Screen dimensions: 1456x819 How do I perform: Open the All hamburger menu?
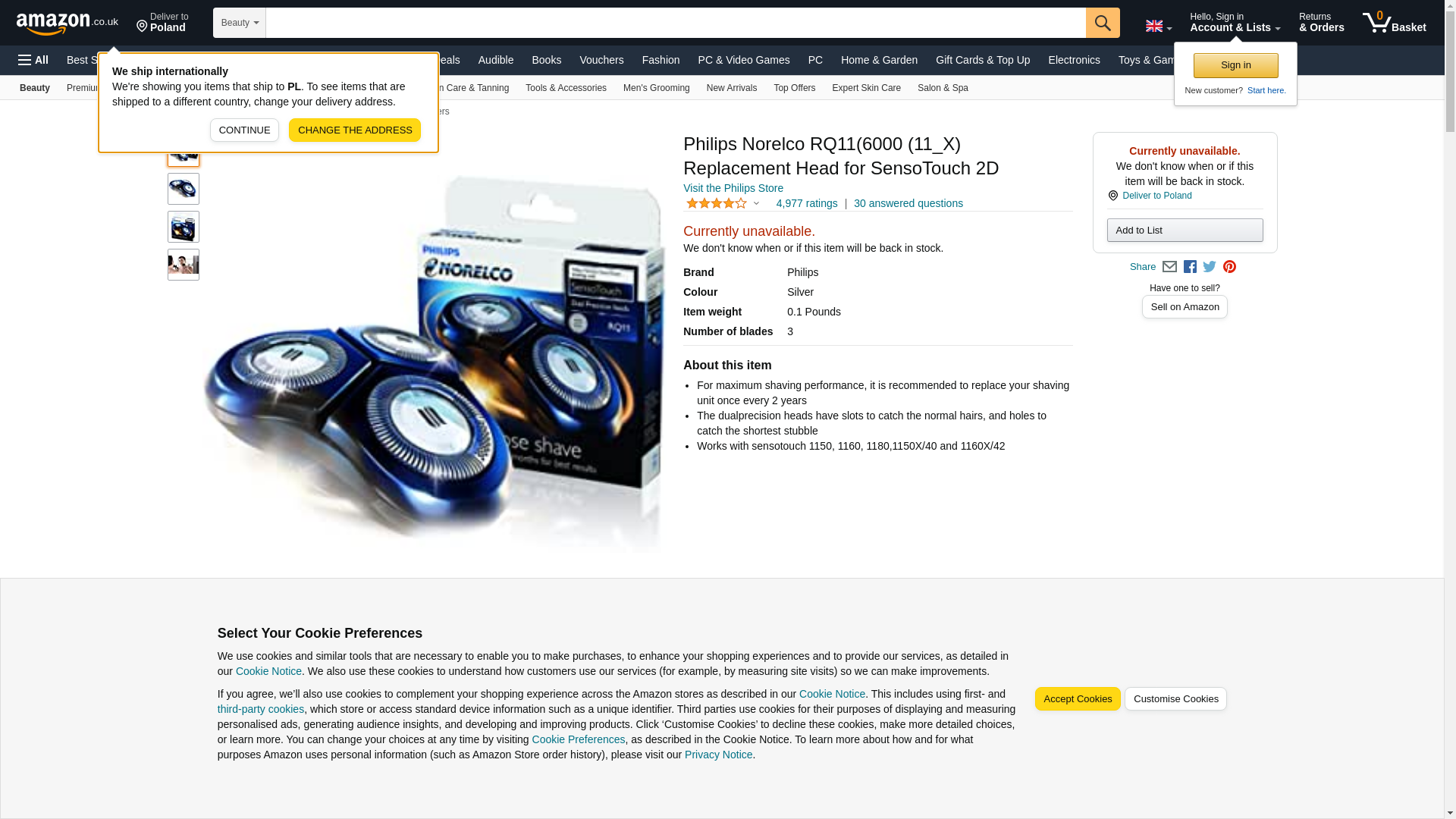click(x=33, y=60)
